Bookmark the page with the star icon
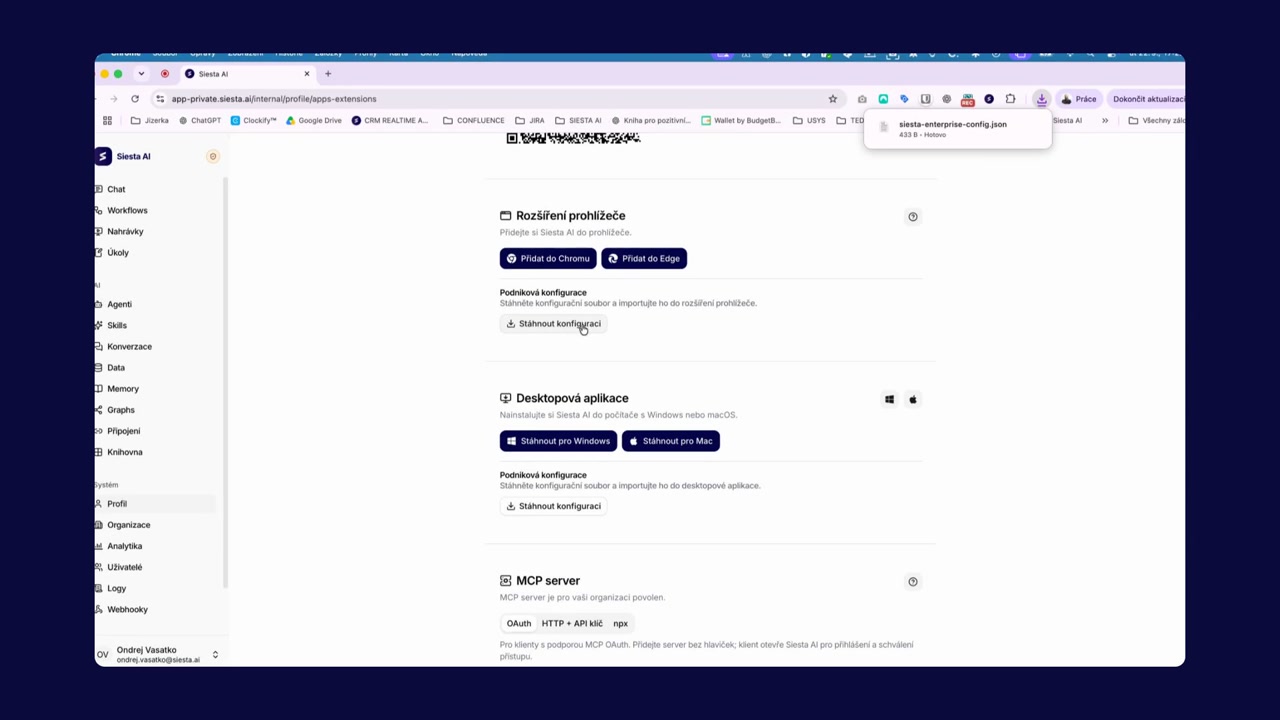This screenshot has width=1280, height=720. click(x=832, y=99)
